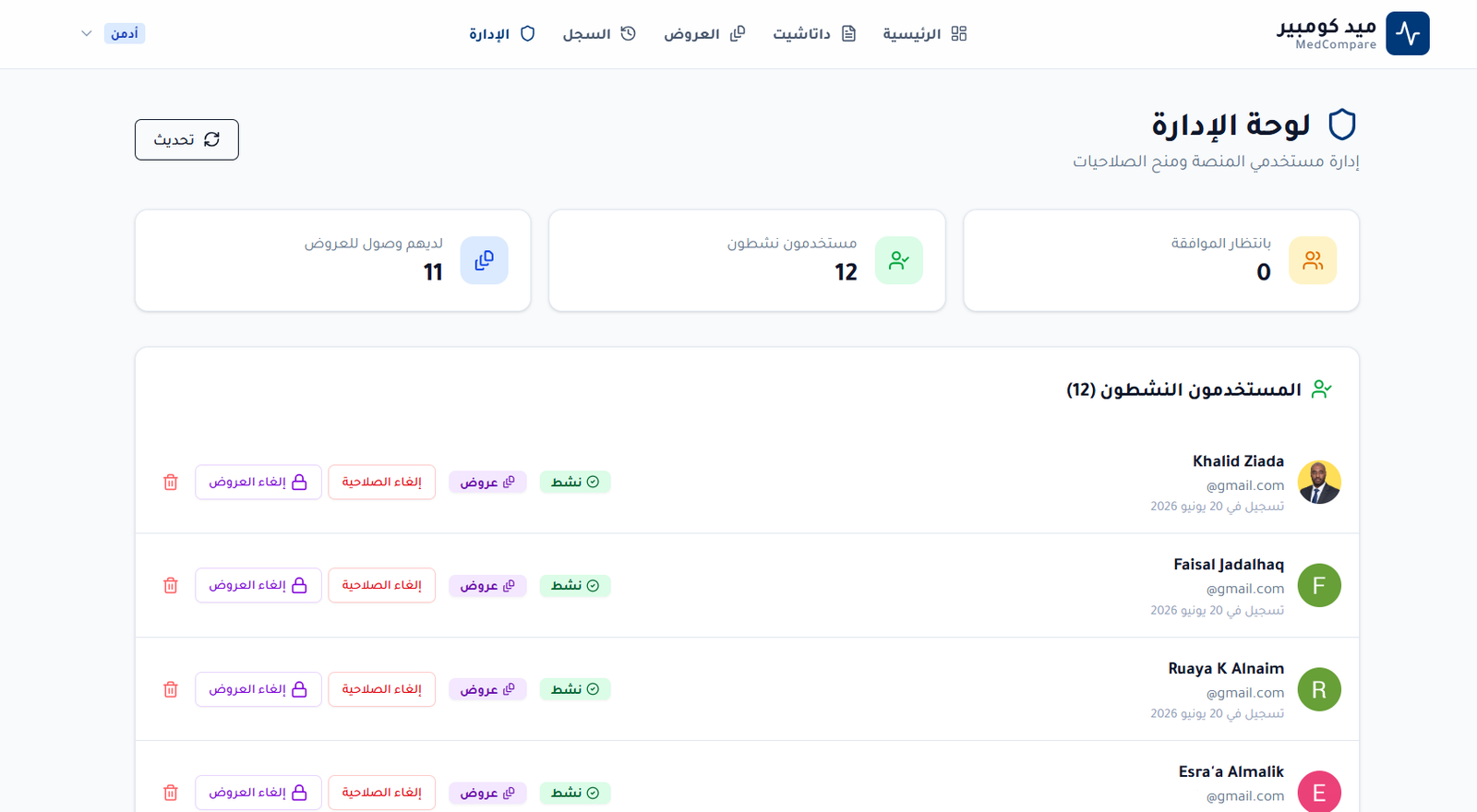1477x812 pixels.
Task: Click the name Ruaya K Alnaim
Action: (x=1226, y=668)
